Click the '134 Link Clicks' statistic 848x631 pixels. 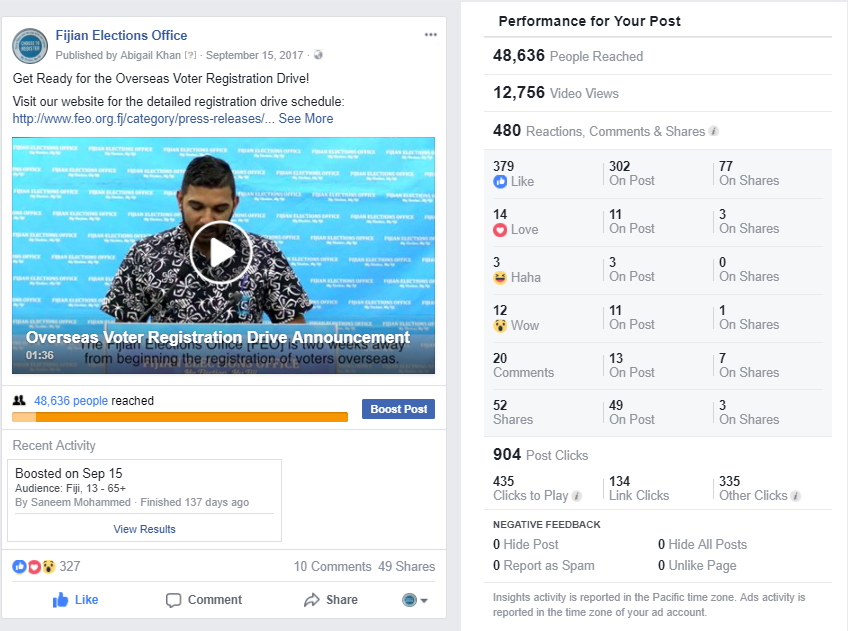tap(639, 488)
